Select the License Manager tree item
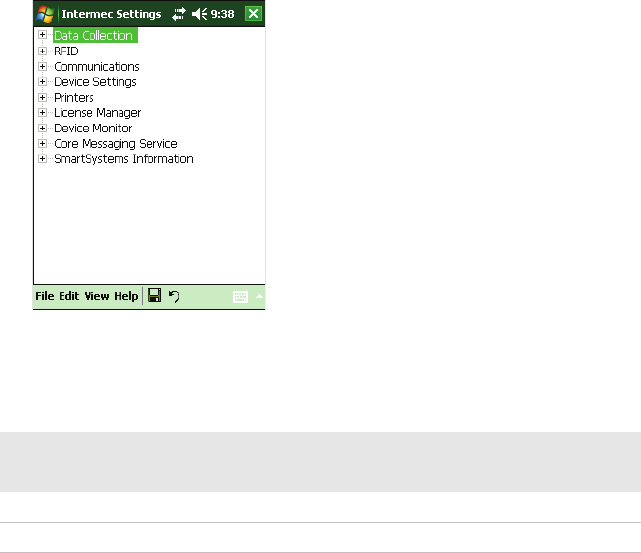Viewport: 641px width, 553px height. coord(98,113)
